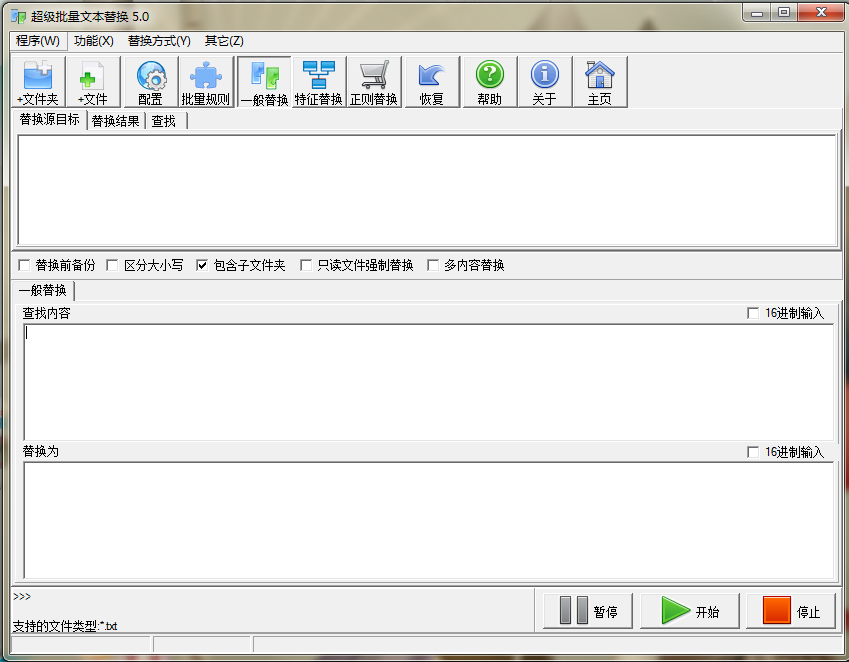Go to 主页 home page icon

[x=600, y=82]
